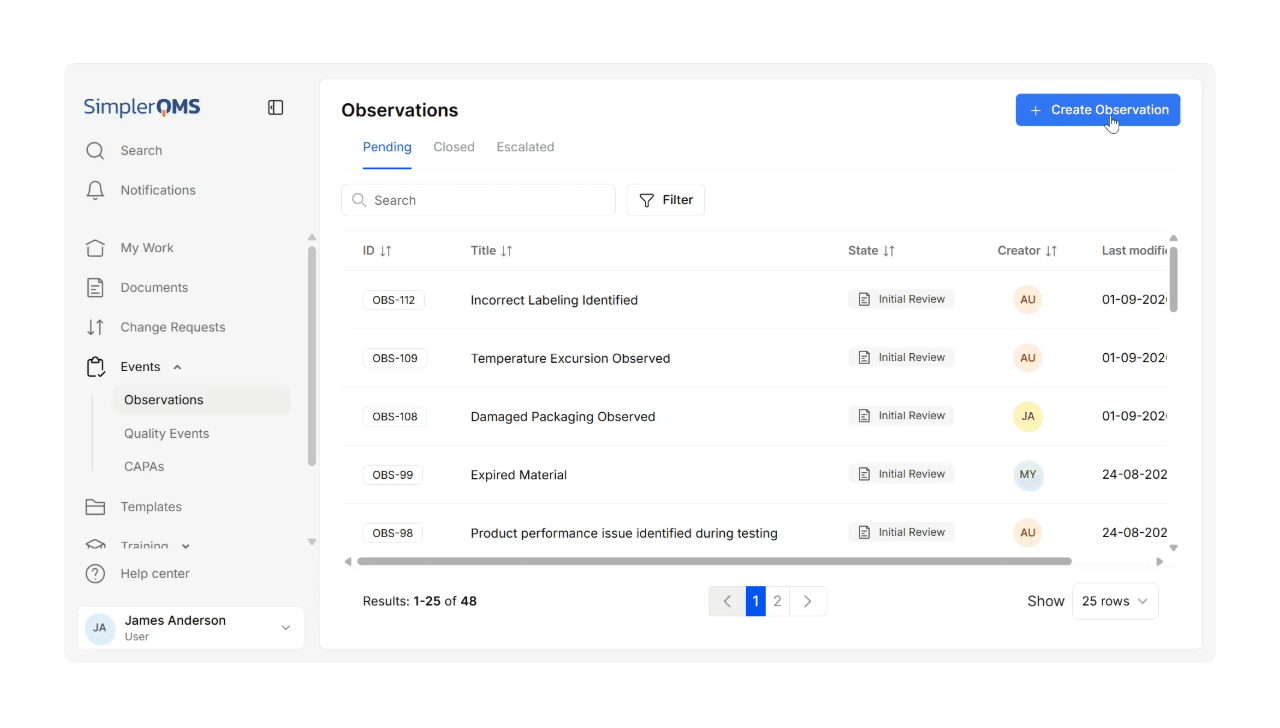Open CAPAs in the sidebar
Screen dimensions: 1280x728
coord(144,467)
